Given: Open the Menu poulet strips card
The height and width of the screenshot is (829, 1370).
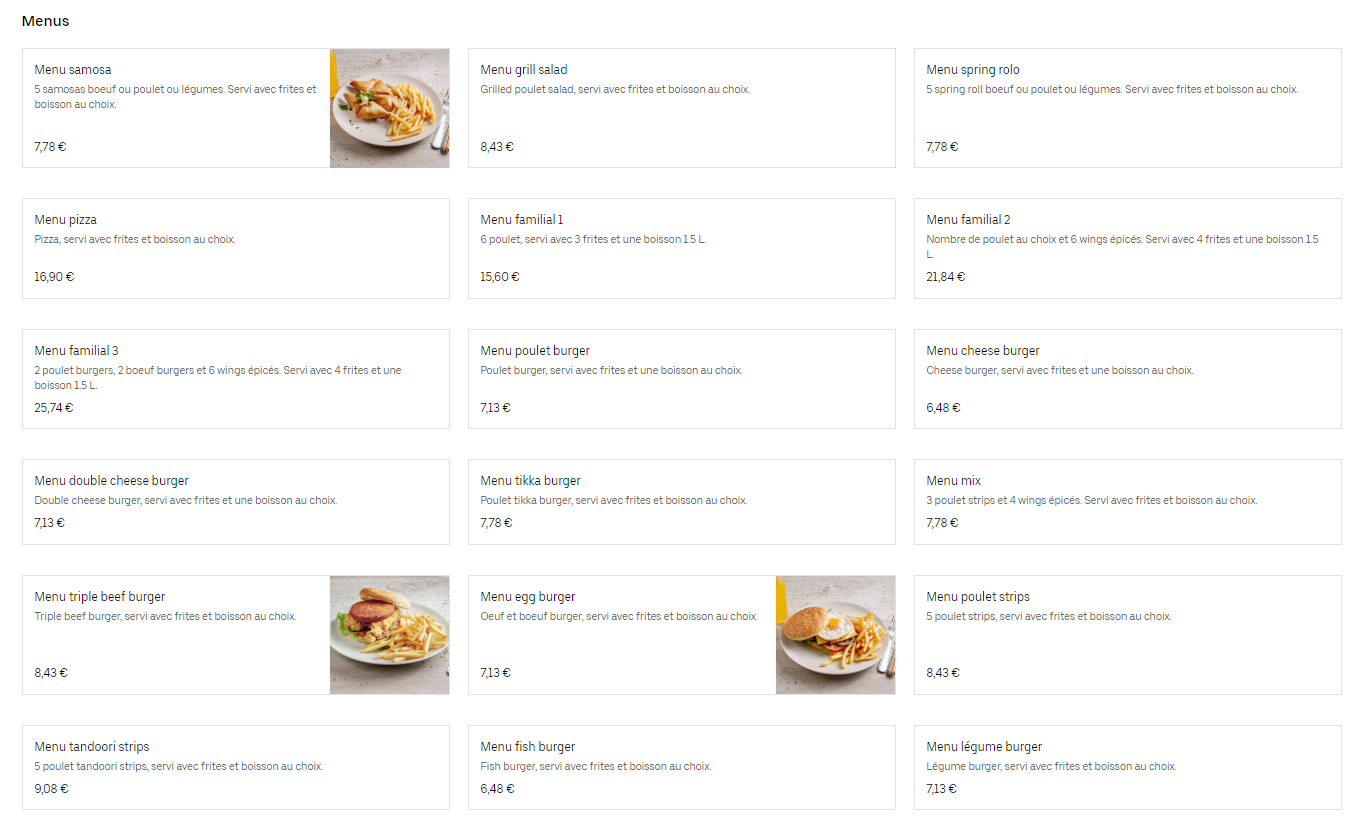Looking at the screenshot, I should point(1127,635).
